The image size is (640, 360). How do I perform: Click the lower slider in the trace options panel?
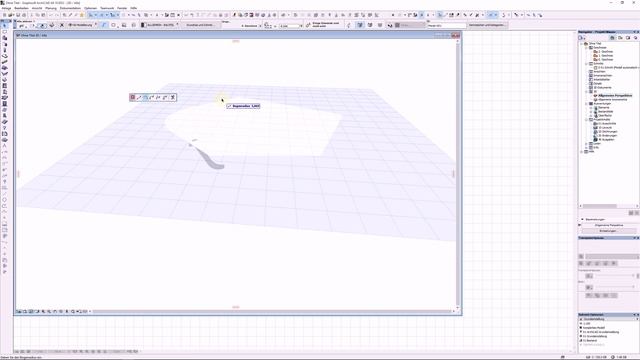click(x=616, y=287)
